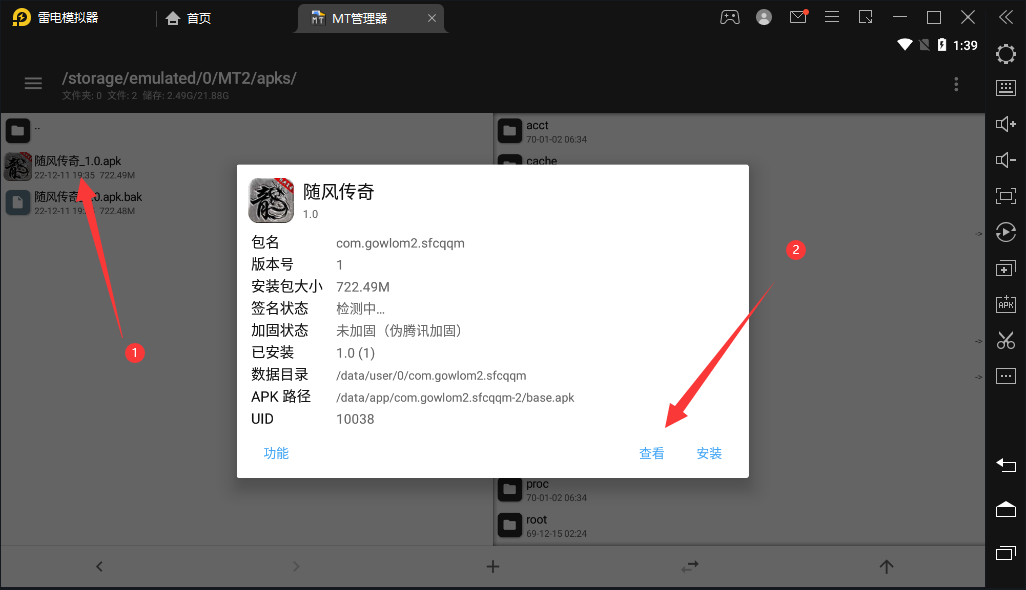Click the APK install icon in sidebar
The height and width of the screenshot is (590, 1026).
click(x=1005, y=304)
